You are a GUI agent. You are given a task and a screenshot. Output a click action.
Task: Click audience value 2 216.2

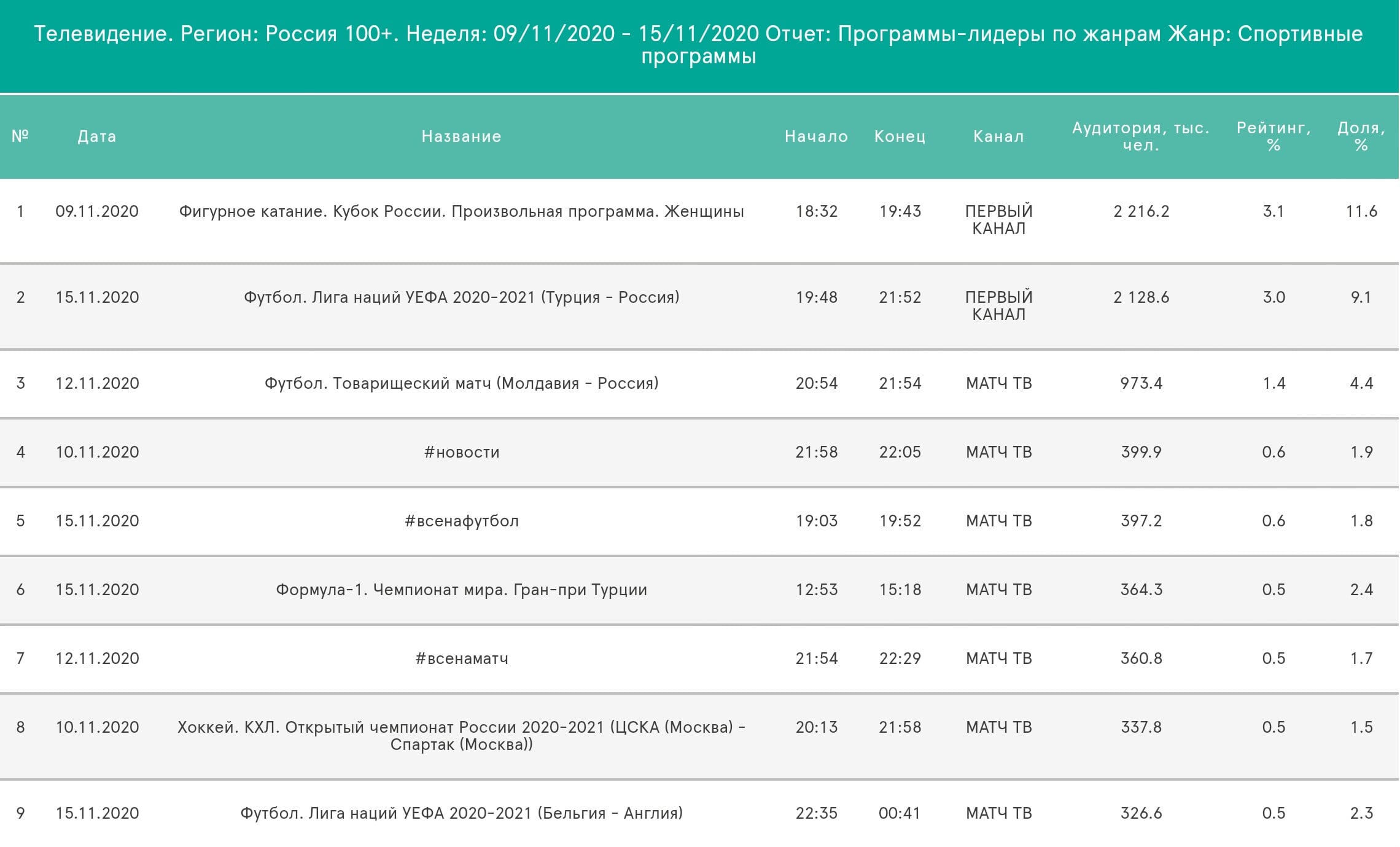pos(1141,211)
